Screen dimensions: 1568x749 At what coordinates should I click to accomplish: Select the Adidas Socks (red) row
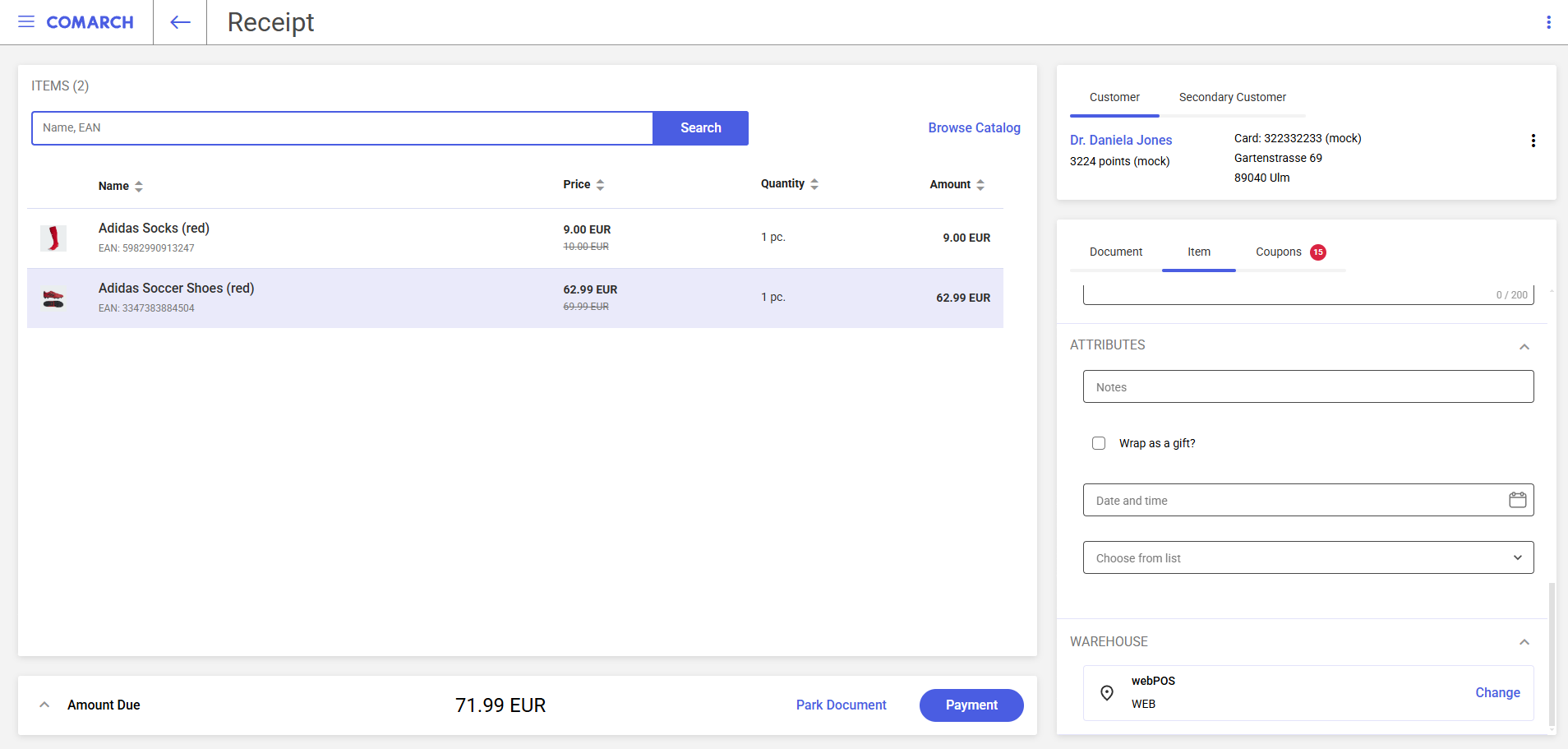tap(515, 238)
